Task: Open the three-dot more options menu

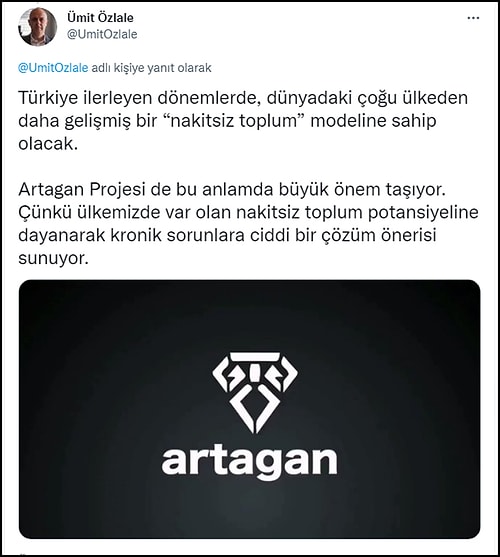Action: coord(473,18)
